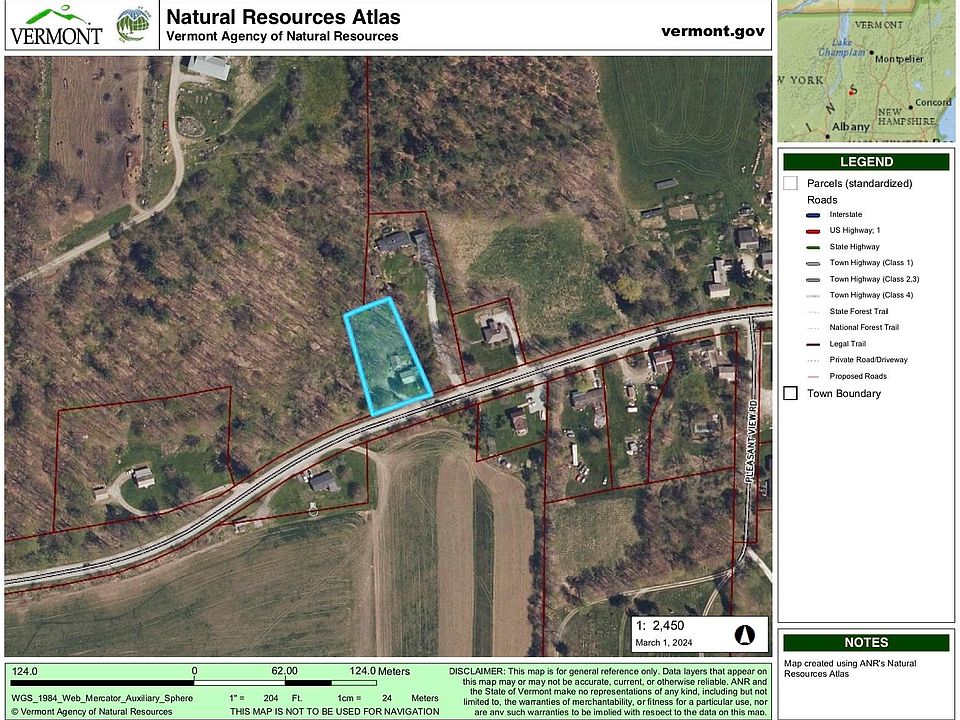
Task: Click the Vermont locator inset map
Action: click(866, 71)
